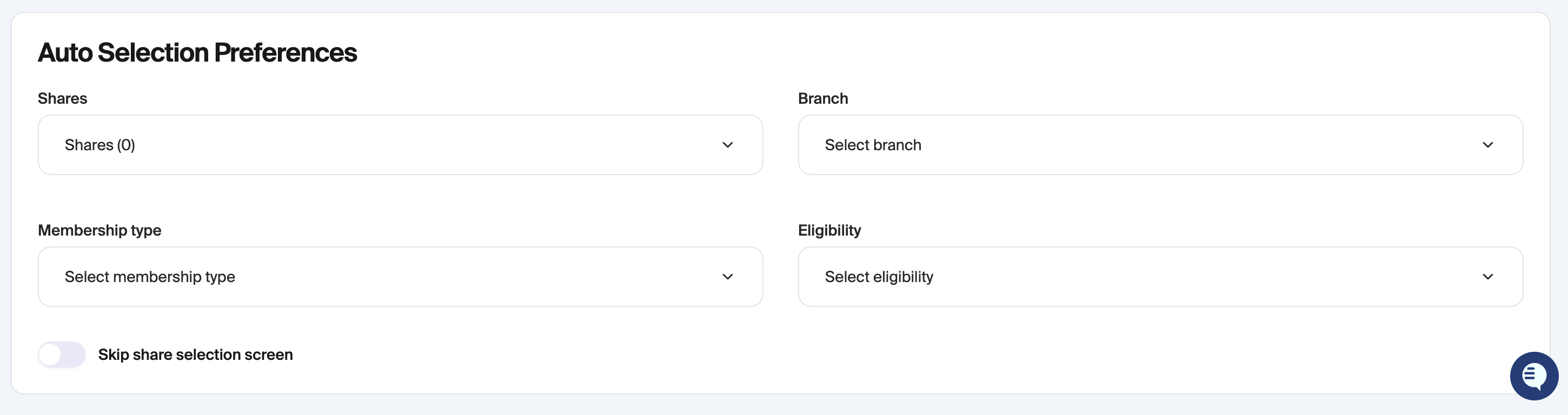Open the Branch dropdown field
Image resolution: width=1568 pixels, height=415 pixels.
coord(1160,145)
